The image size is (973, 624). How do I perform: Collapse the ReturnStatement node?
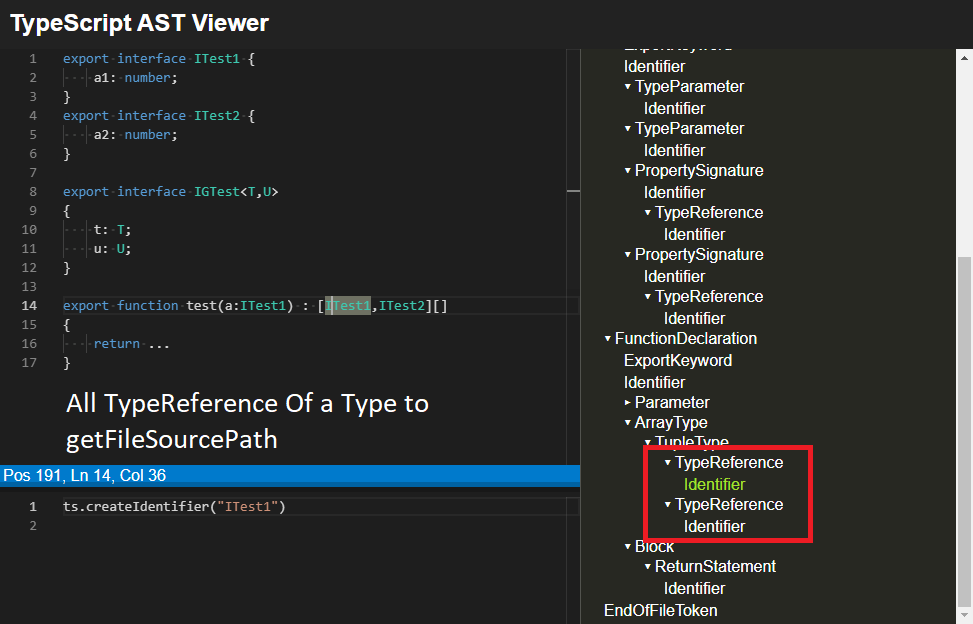pos(648,566)
